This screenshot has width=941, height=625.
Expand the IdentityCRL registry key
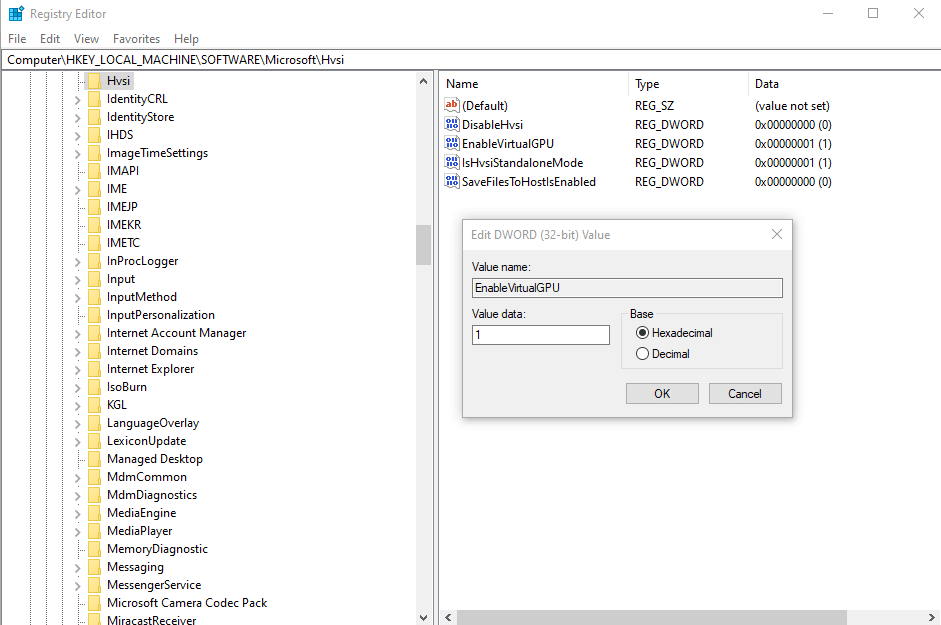(78, 99)
